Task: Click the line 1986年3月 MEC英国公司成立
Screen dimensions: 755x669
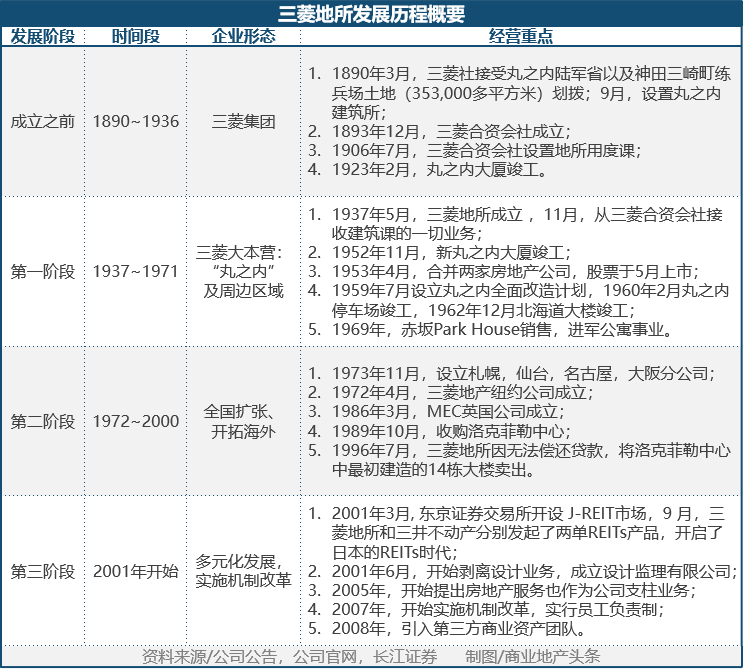Action: point(436,412)
